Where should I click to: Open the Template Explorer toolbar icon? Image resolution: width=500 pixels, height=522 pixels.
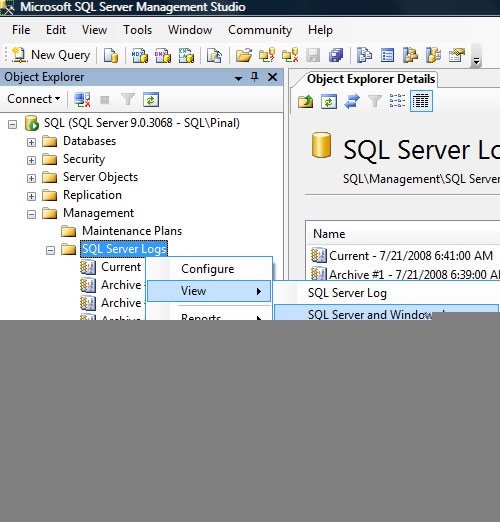point(433,55)
